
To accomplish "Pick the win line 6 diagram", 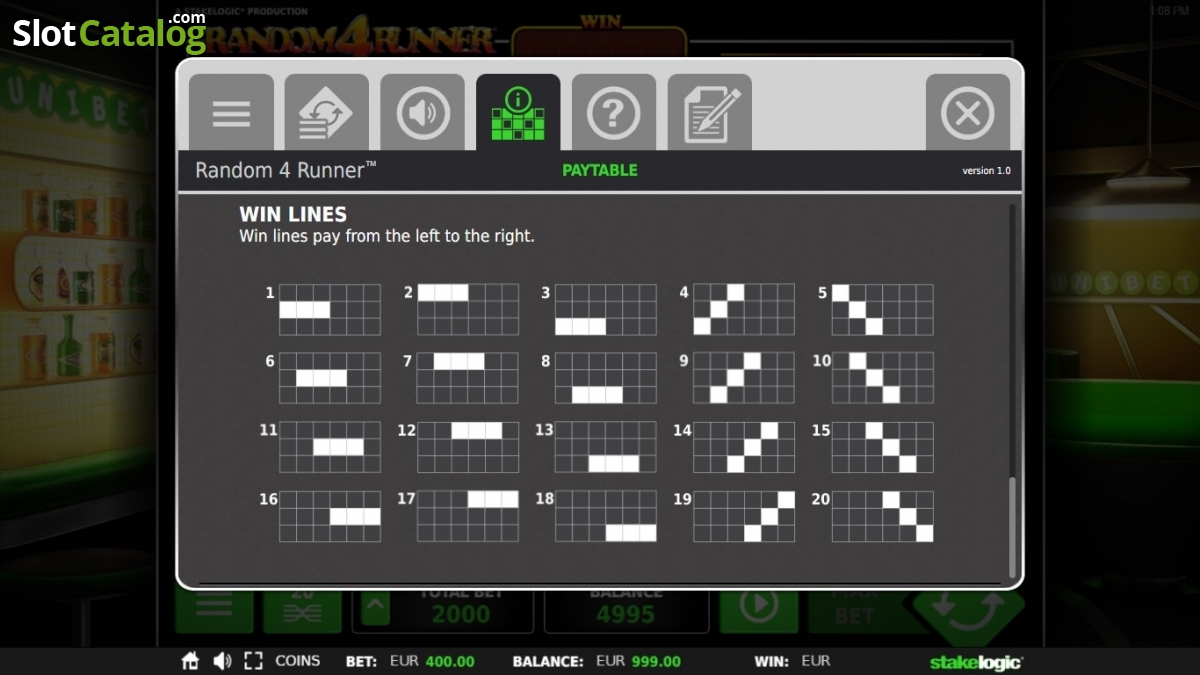I will [330, 378].
